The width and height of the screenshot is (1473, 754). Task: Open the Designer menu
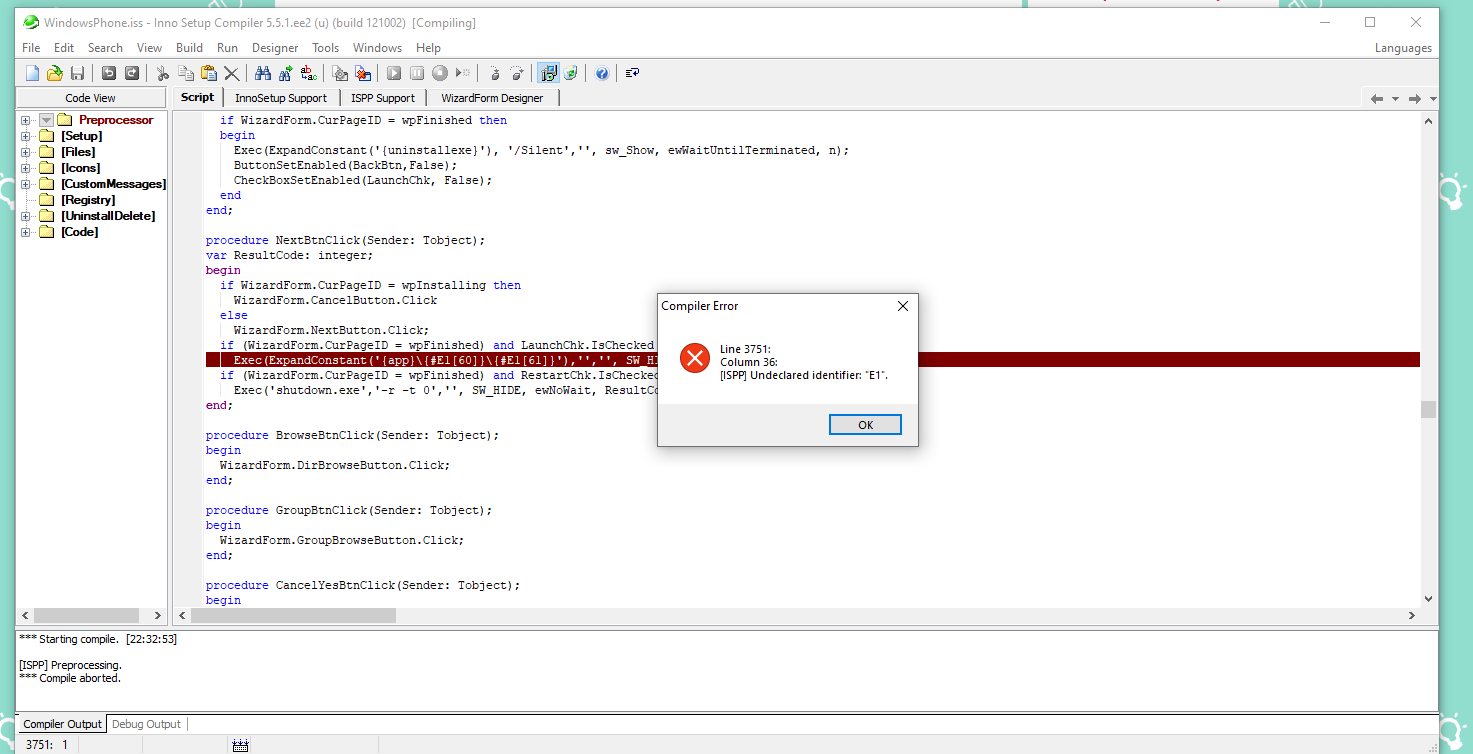(275, 48)
